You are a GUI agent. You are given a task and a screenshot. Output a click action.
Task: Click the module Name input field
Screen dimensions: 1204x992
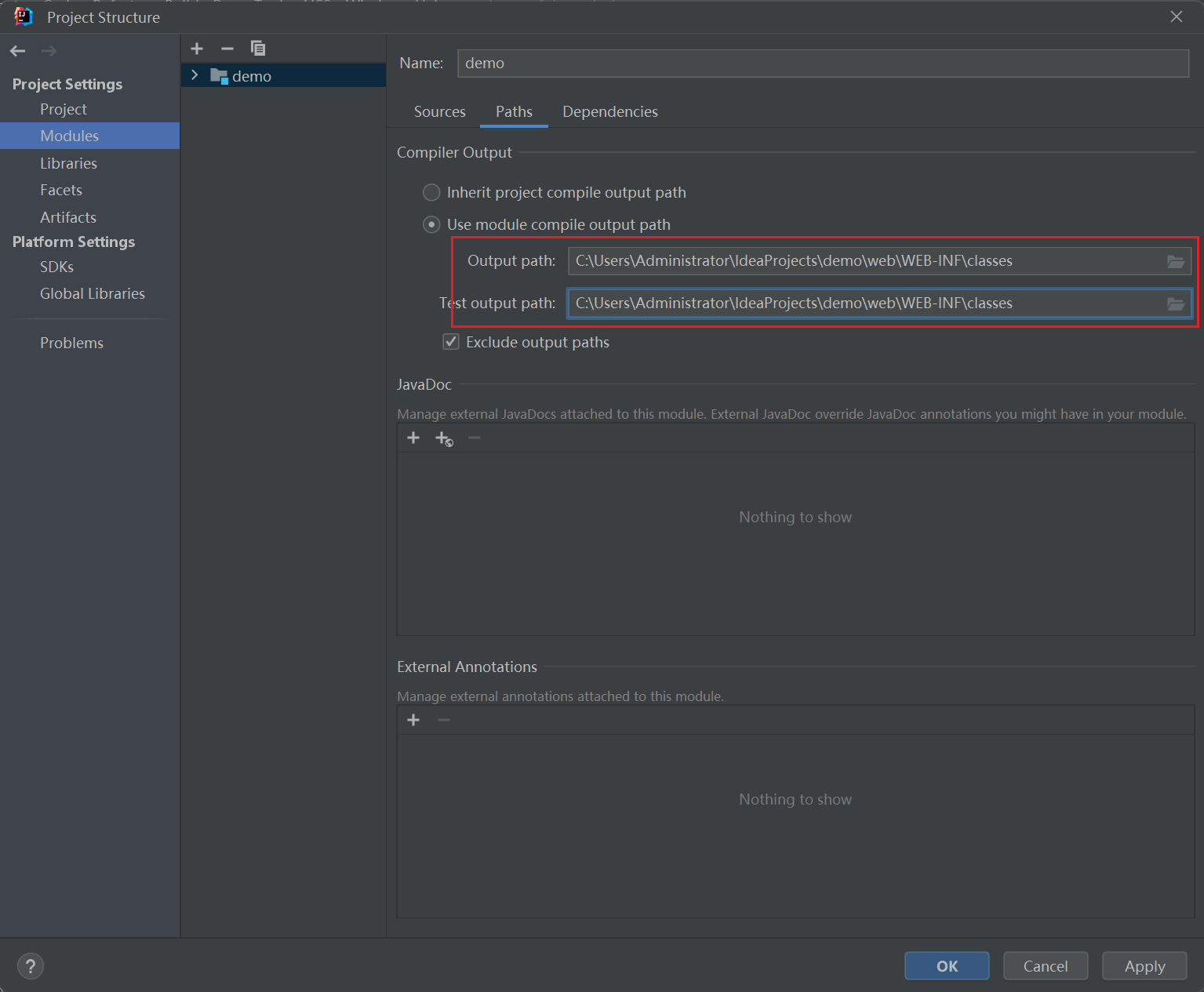coord(822,64)
